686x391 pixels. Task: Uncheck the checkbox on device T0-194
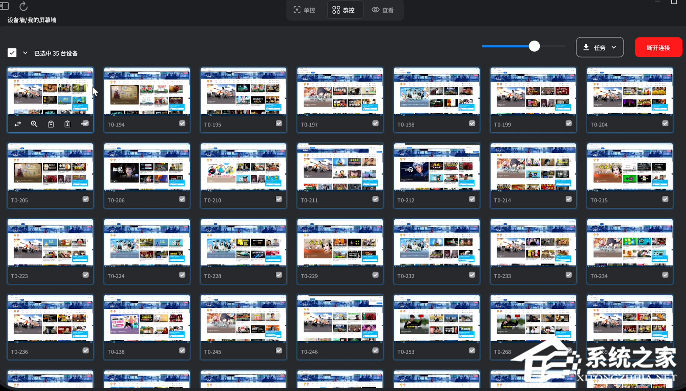182,123
